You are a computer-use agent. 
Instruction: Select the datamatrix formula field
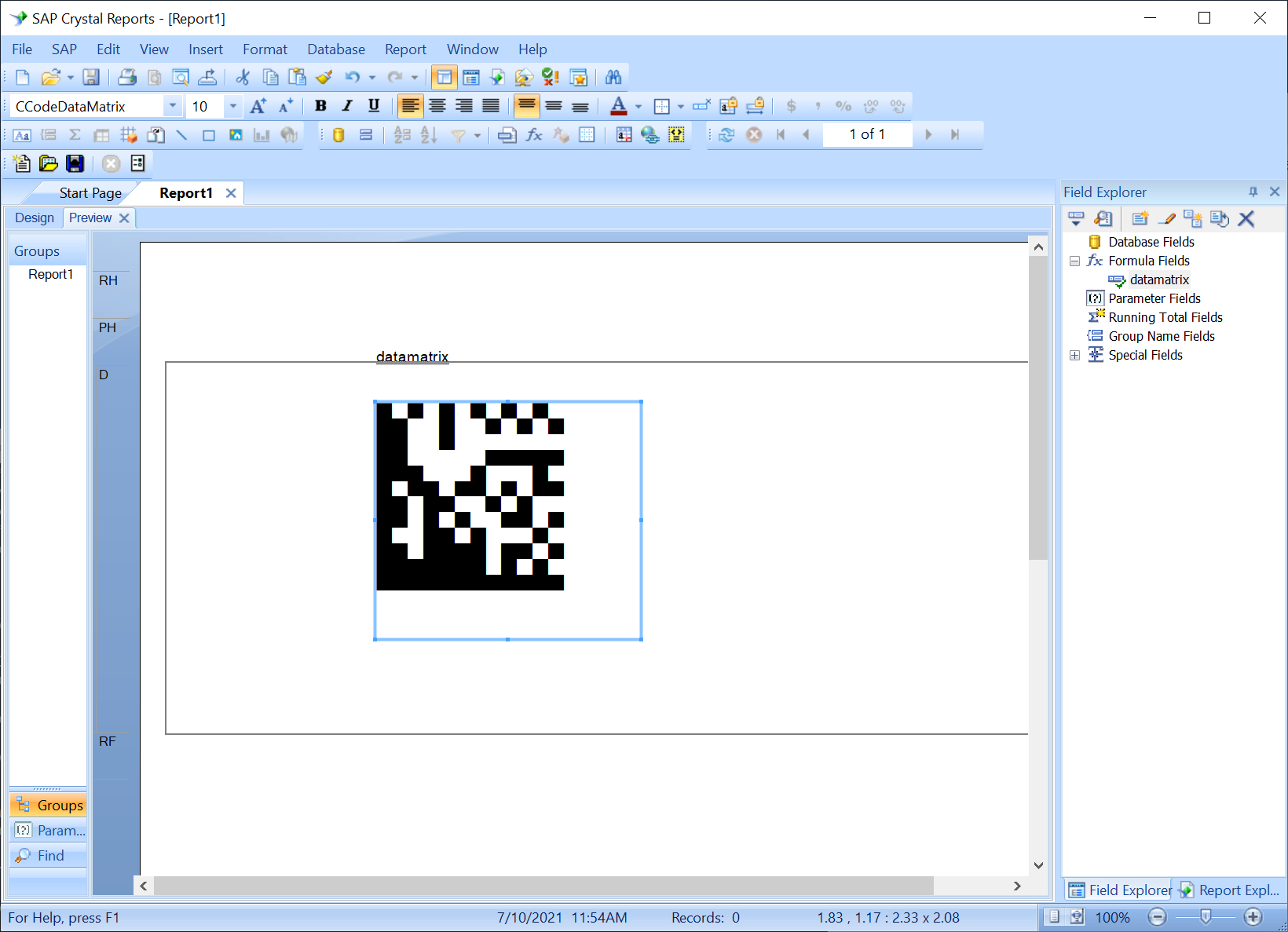1159,280
